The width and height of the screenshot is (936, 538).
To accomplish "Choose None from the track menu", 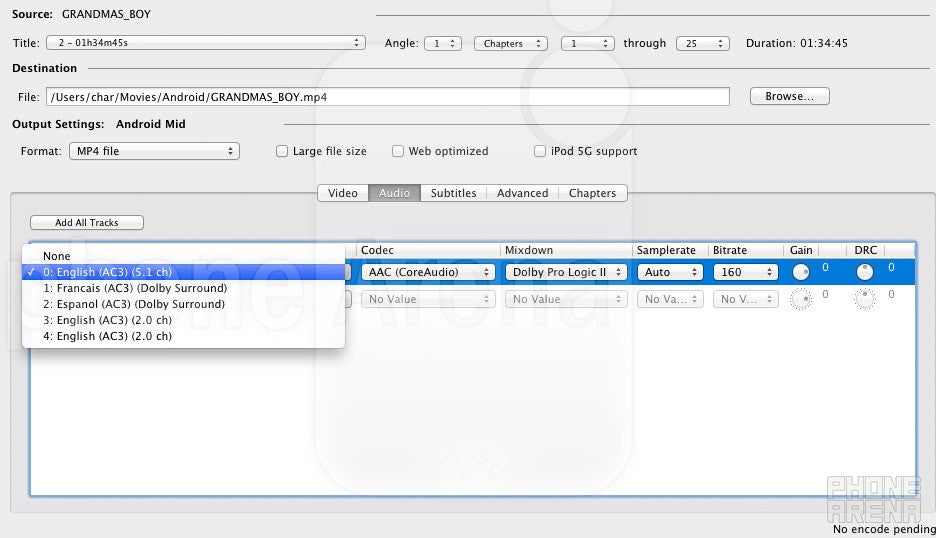I will coord(183,256).
